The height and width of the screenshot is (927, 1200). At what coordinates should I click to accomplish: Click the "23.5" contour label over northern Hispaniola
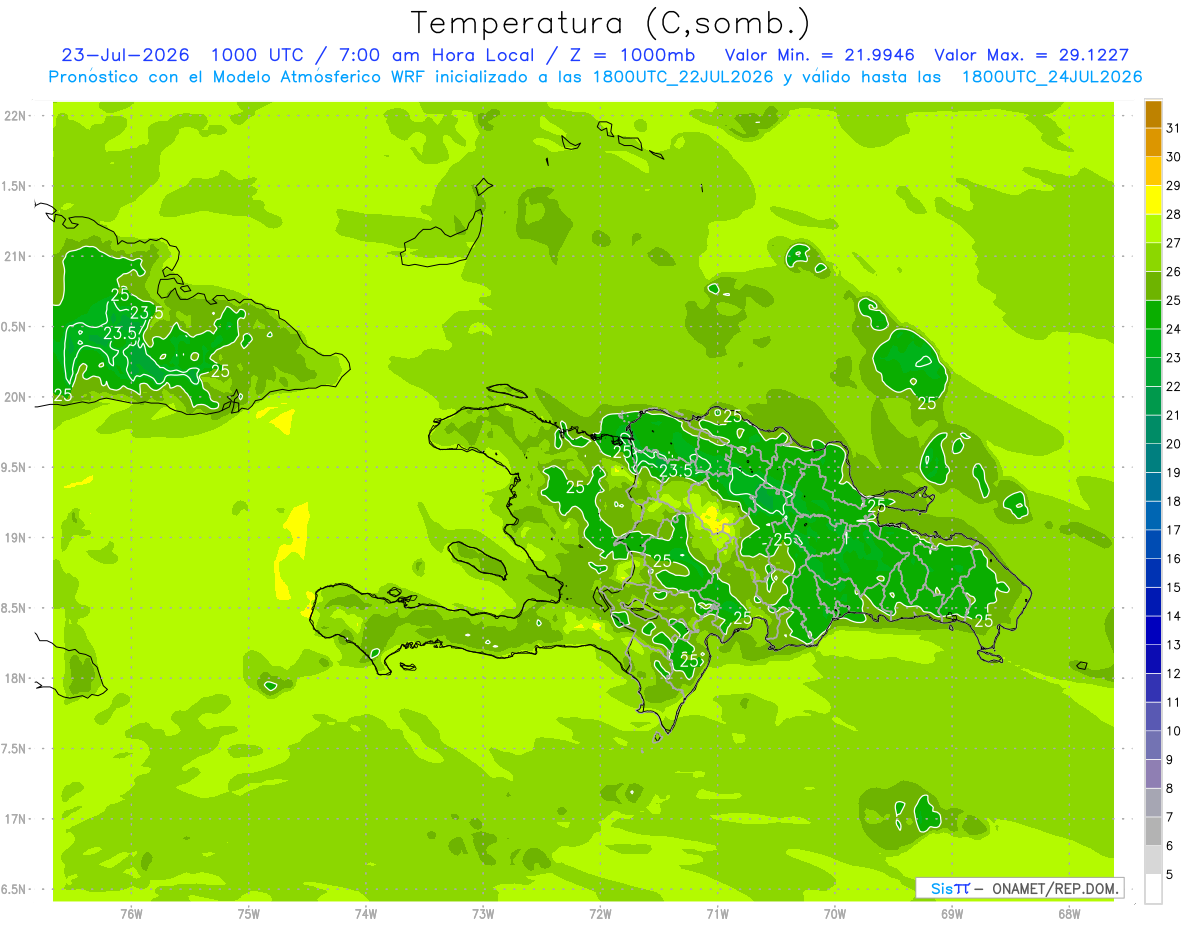(x=676, y=471)
